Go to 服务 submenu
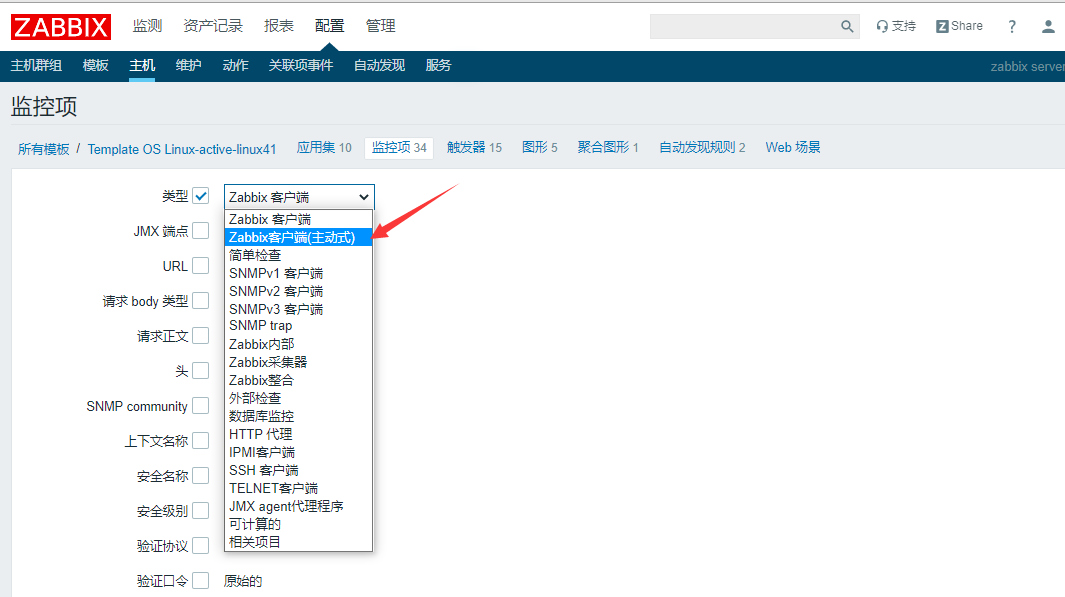The image size is (1065, 597). click(x=438, y=65)
